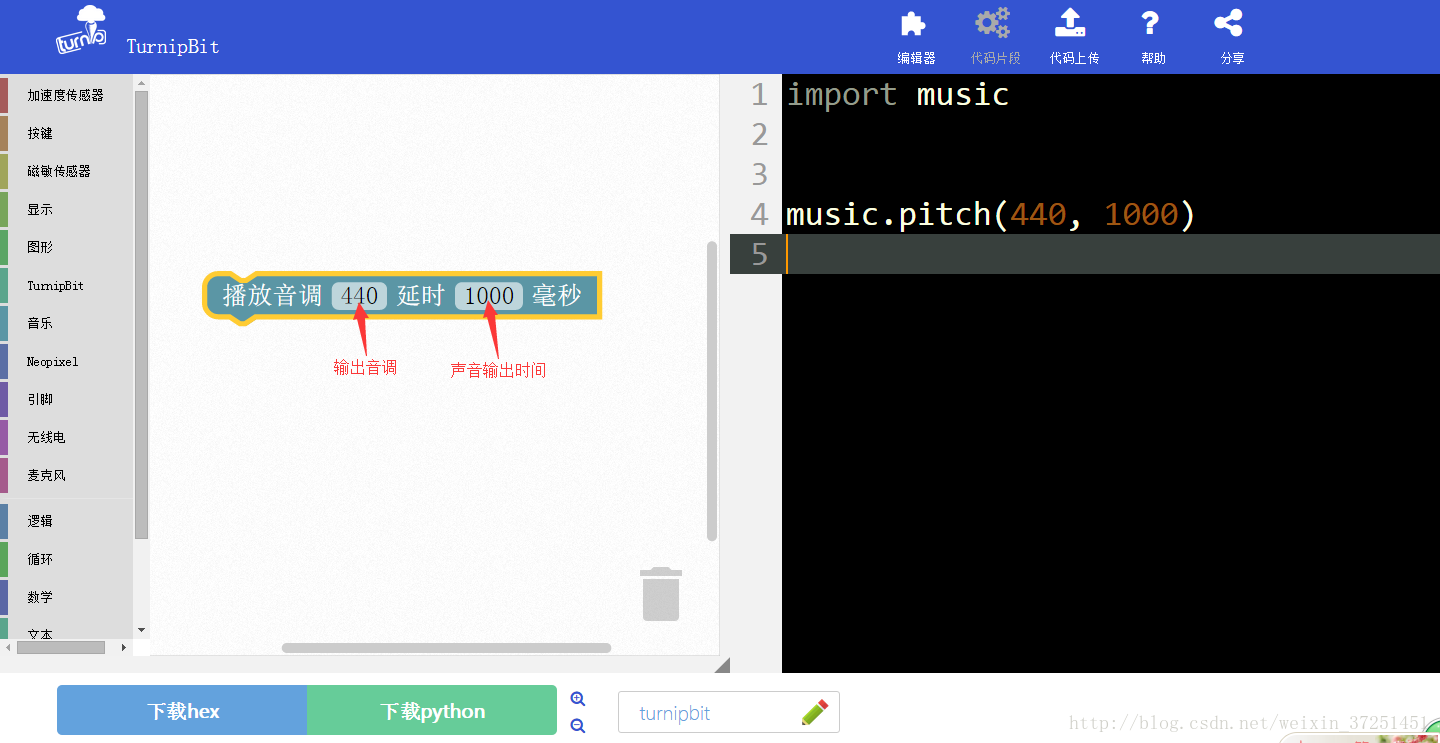The image size is (1440, 743).
Task: Open the 引脚 block category
Action: click(x=66, y=399)
